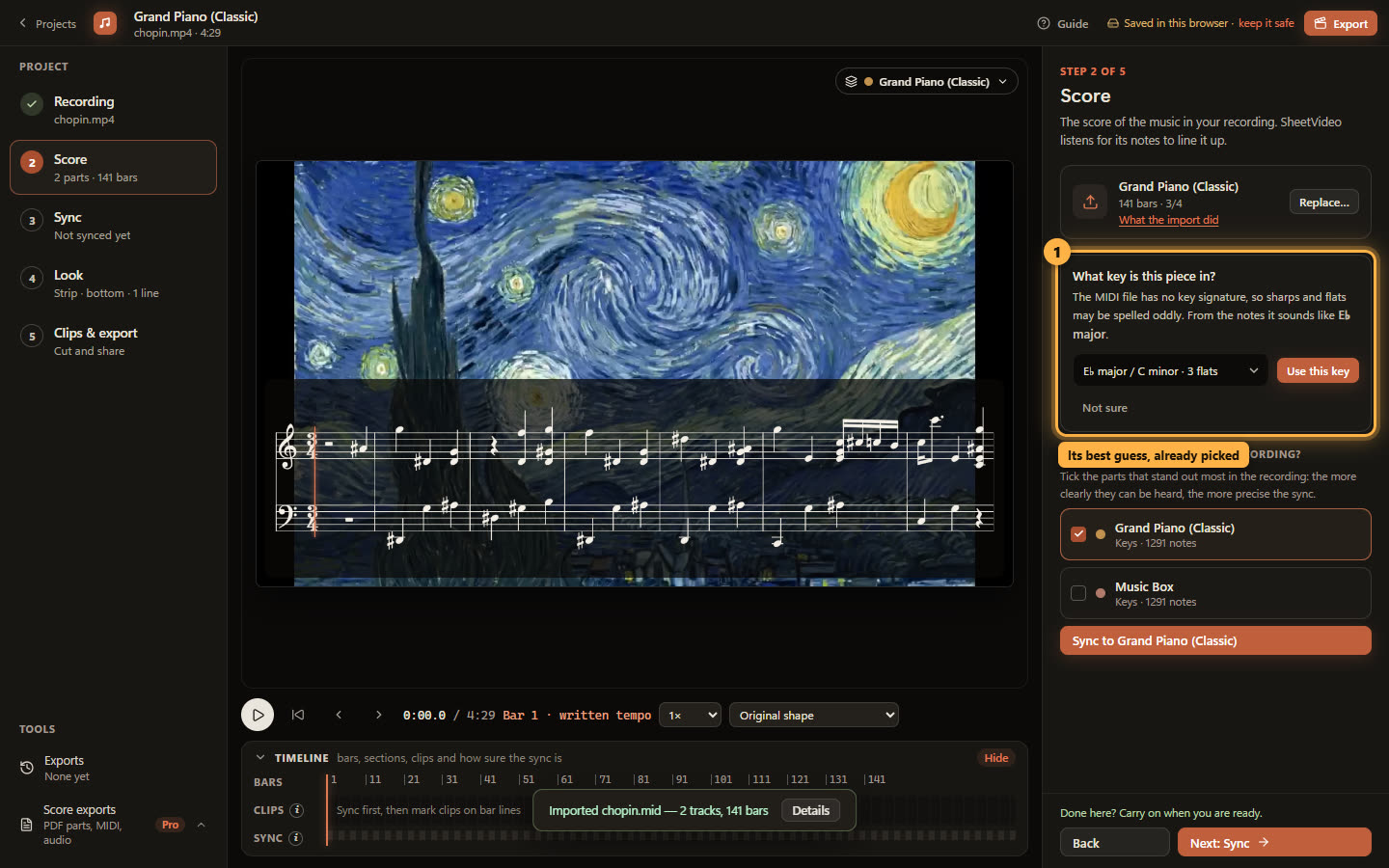
Task: Uncheck the Grand Piano (Classic) part
Action: click(1078, 534)
